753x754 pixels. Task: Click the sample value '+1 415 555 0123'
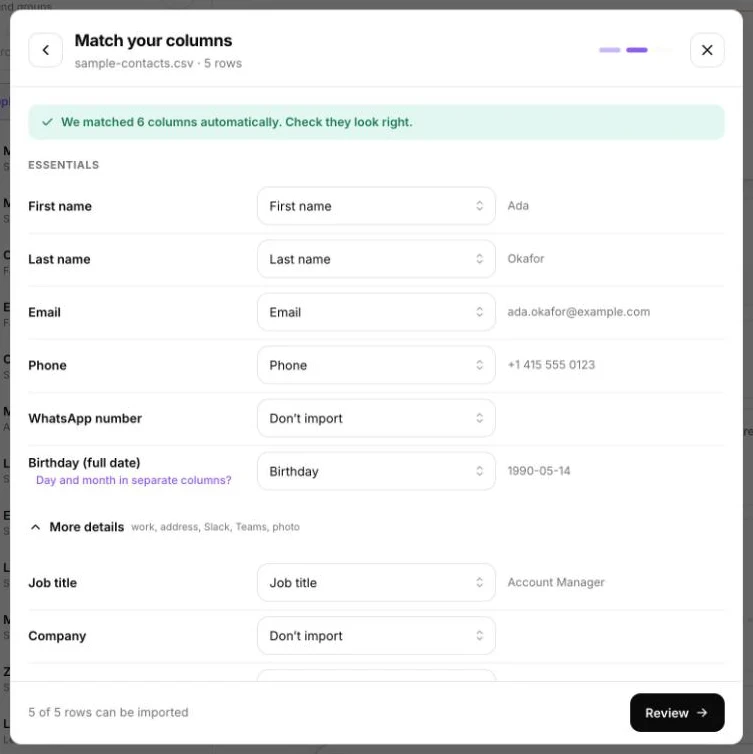[x=551, y=364]
